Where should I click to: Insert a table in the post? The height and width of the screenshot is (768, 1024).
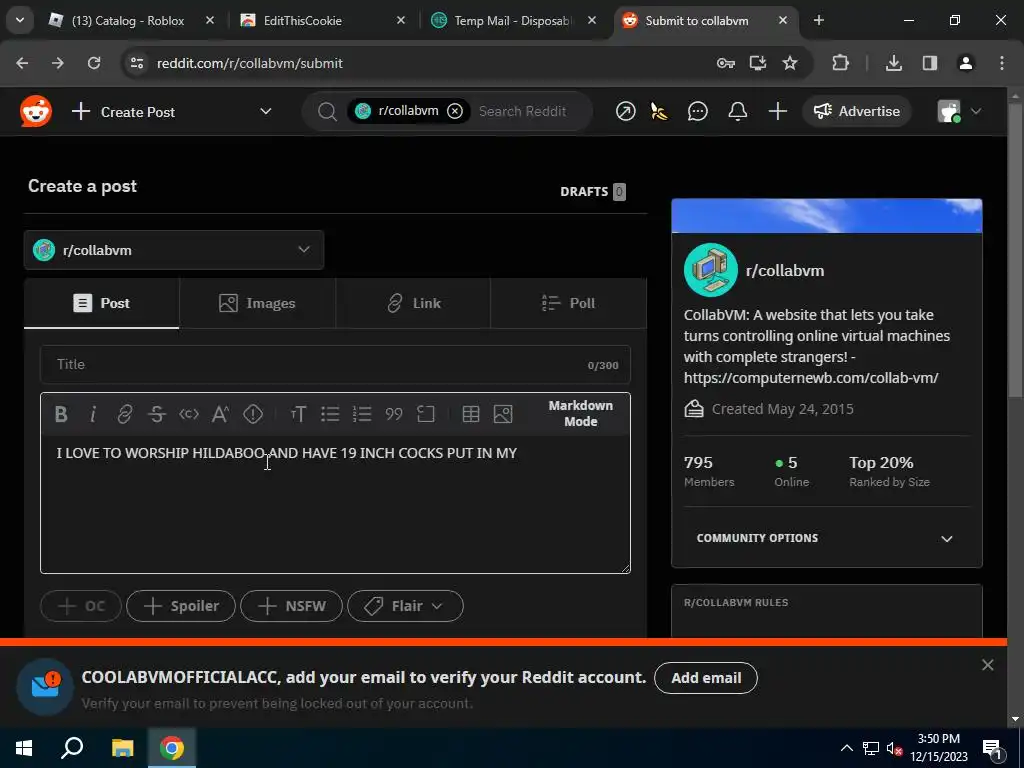tap(471, 414)
